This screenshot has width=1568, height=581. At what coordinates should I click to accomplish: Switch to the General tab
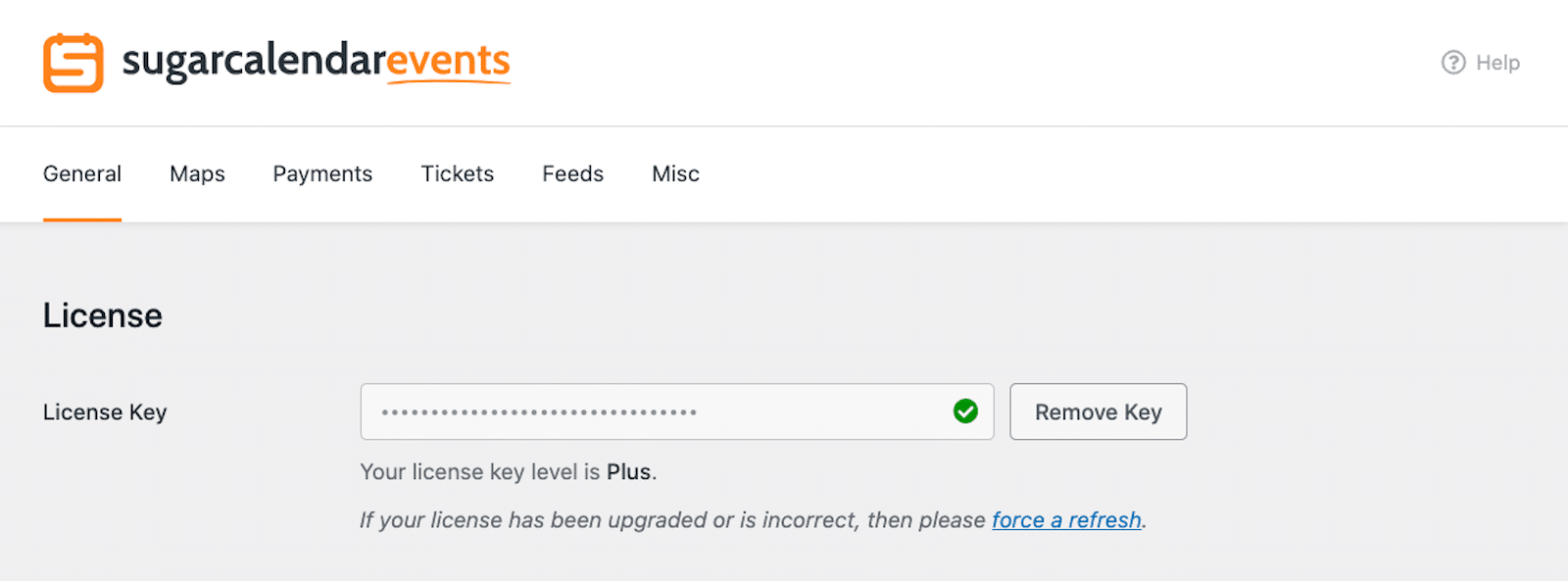click(82, 174)
